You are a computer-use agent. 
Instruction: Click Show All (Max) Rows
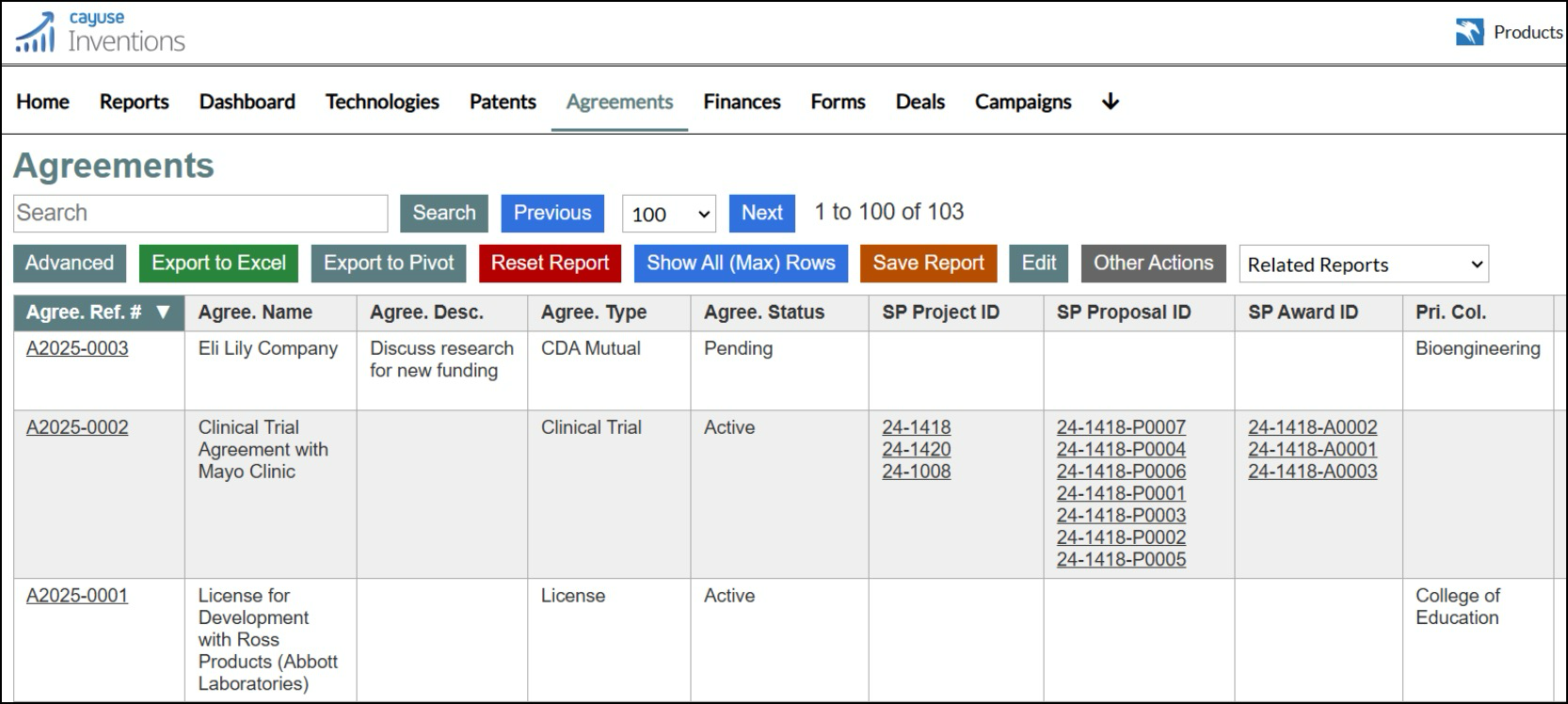pos(741,264)
